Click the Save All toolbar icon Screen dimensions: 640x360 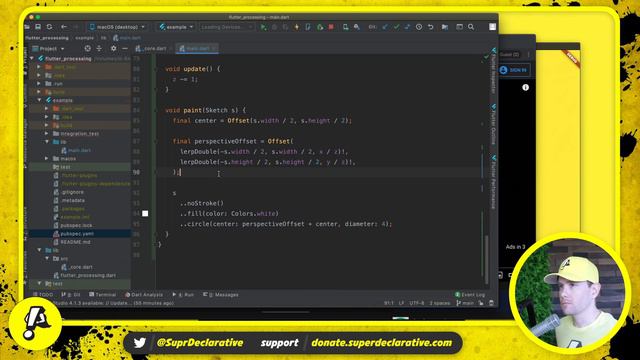(38, 27)
